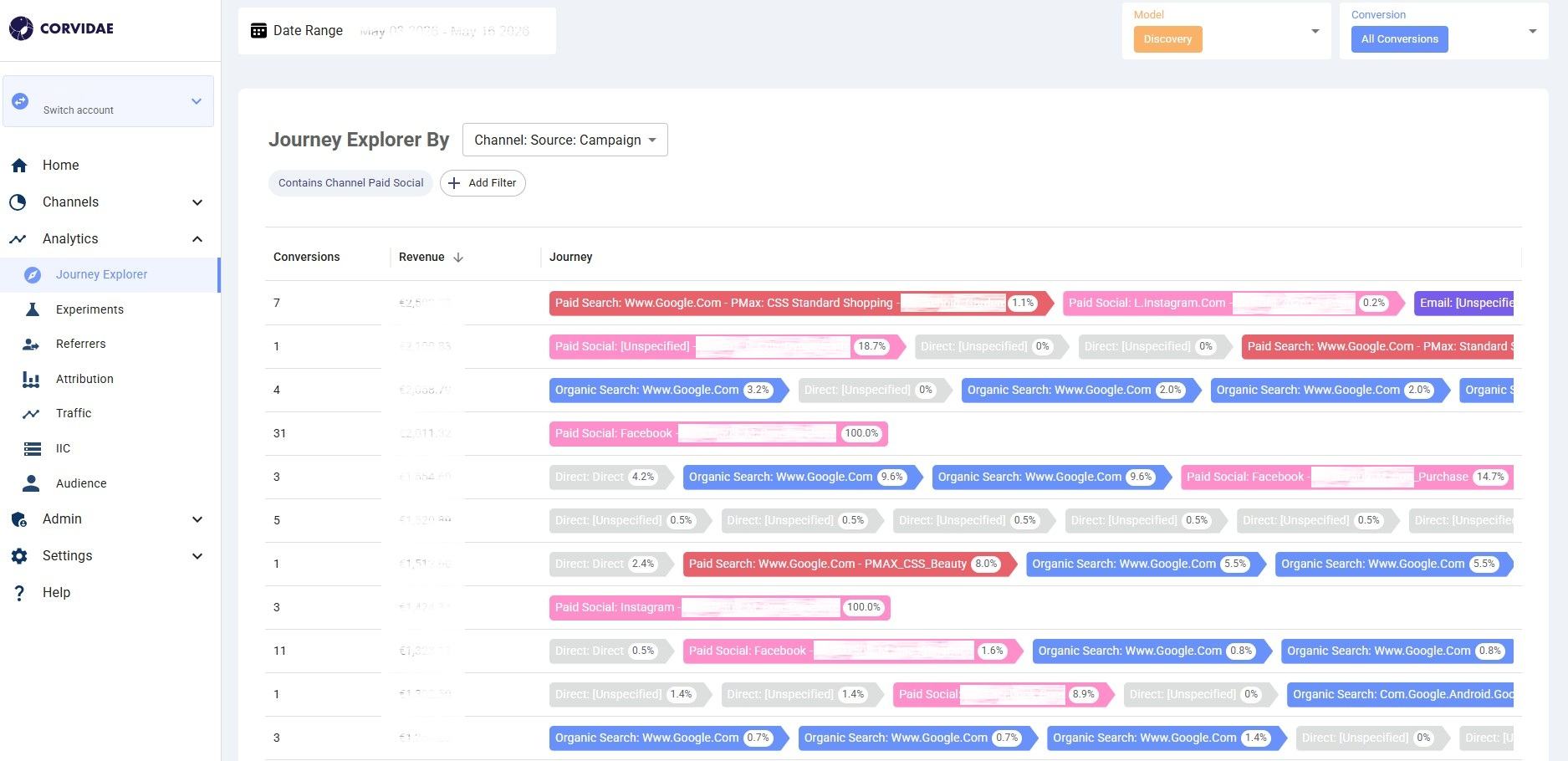1568x761 pixels.
Task: Click Paid Social Instagram 100.0% journey step
Action: tap(719, 607)
